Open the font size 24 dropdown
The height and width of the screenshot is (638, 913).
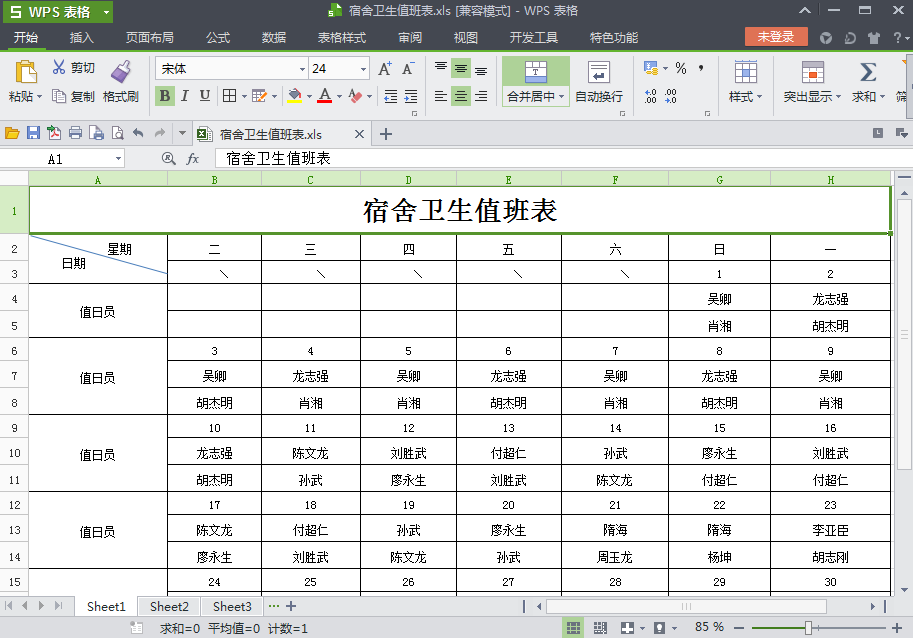point(363,69)
